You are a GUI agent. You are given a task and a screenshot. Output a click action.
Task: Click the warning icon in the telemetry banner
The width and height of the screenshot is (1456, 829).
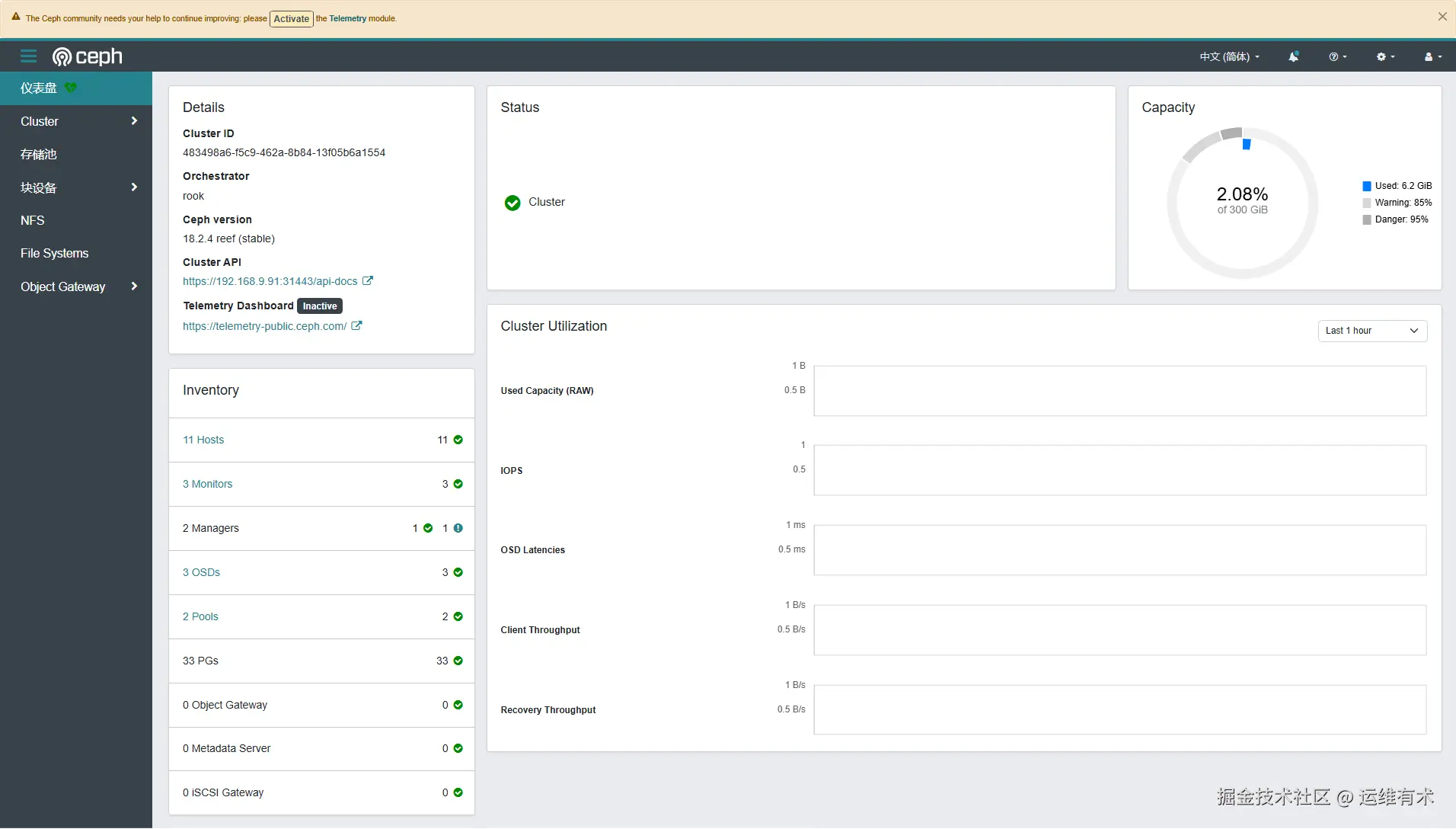[16, 17]
